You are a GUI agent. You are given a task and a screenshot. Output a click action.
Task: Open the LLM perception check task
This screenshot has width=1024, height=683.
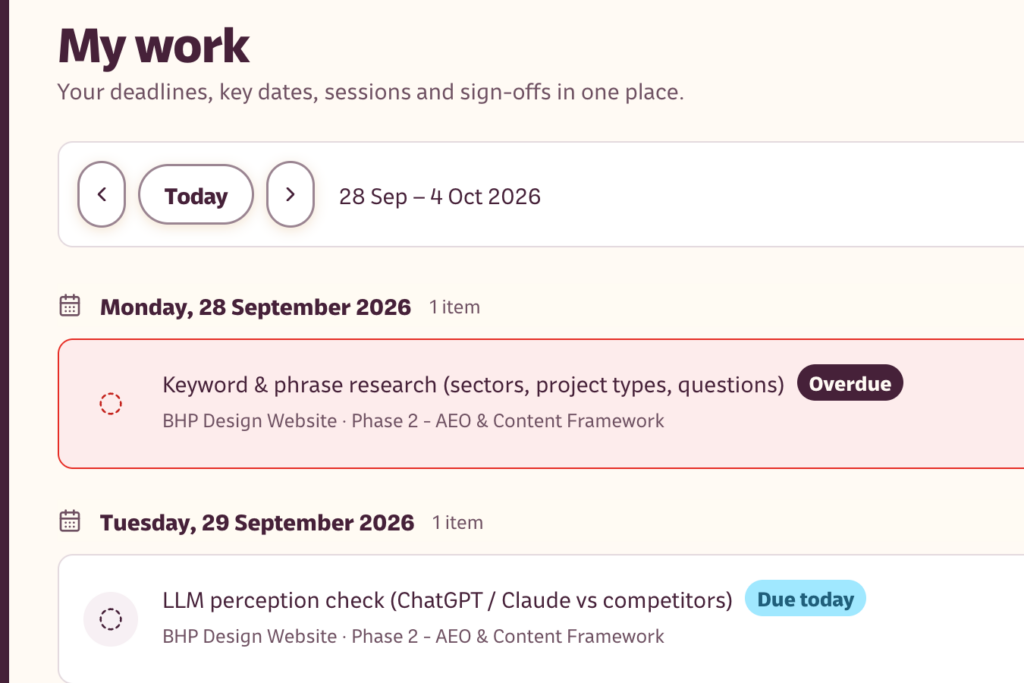click(447, 600)
